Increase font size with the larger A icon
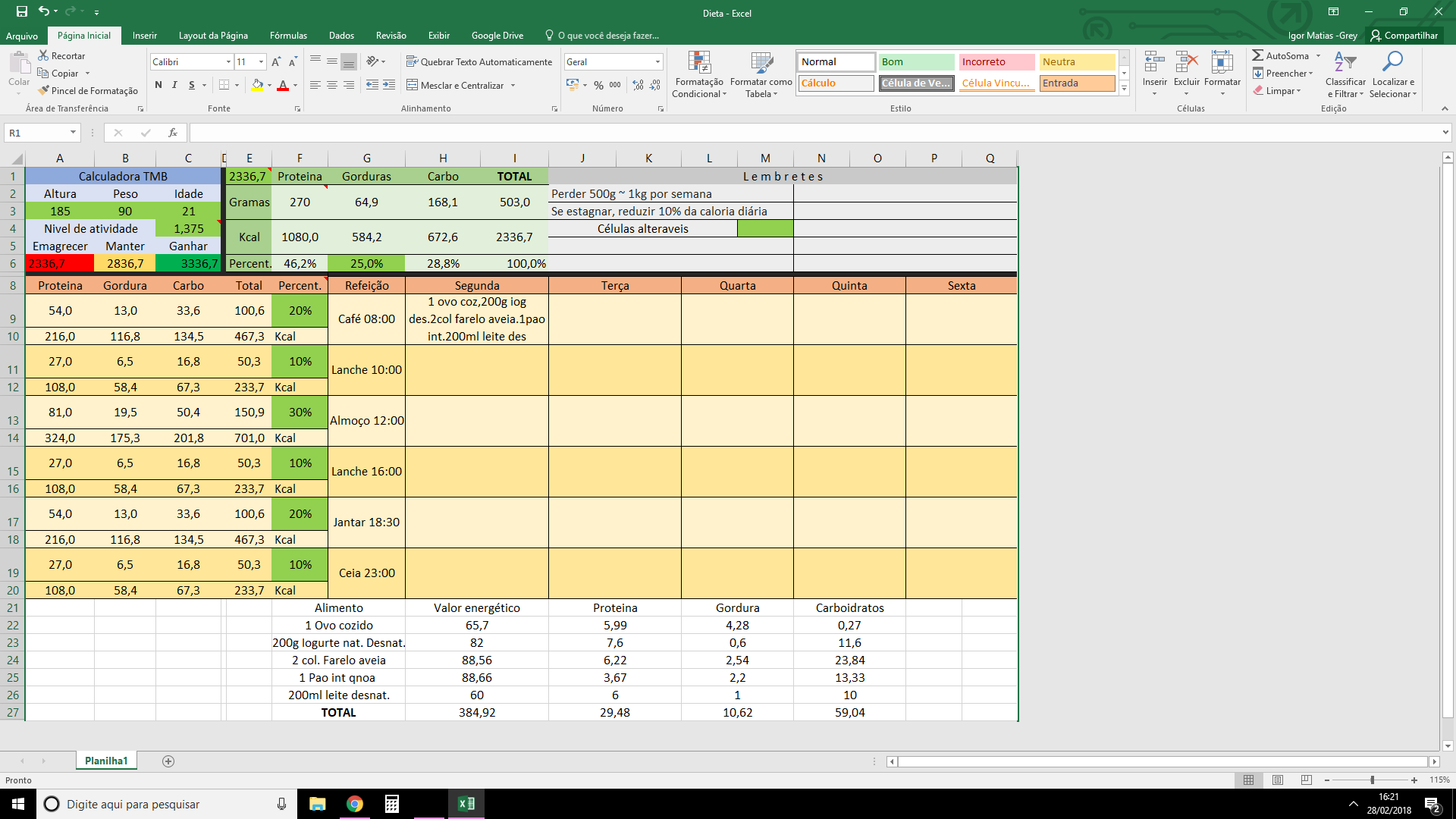 pos(276,61)
